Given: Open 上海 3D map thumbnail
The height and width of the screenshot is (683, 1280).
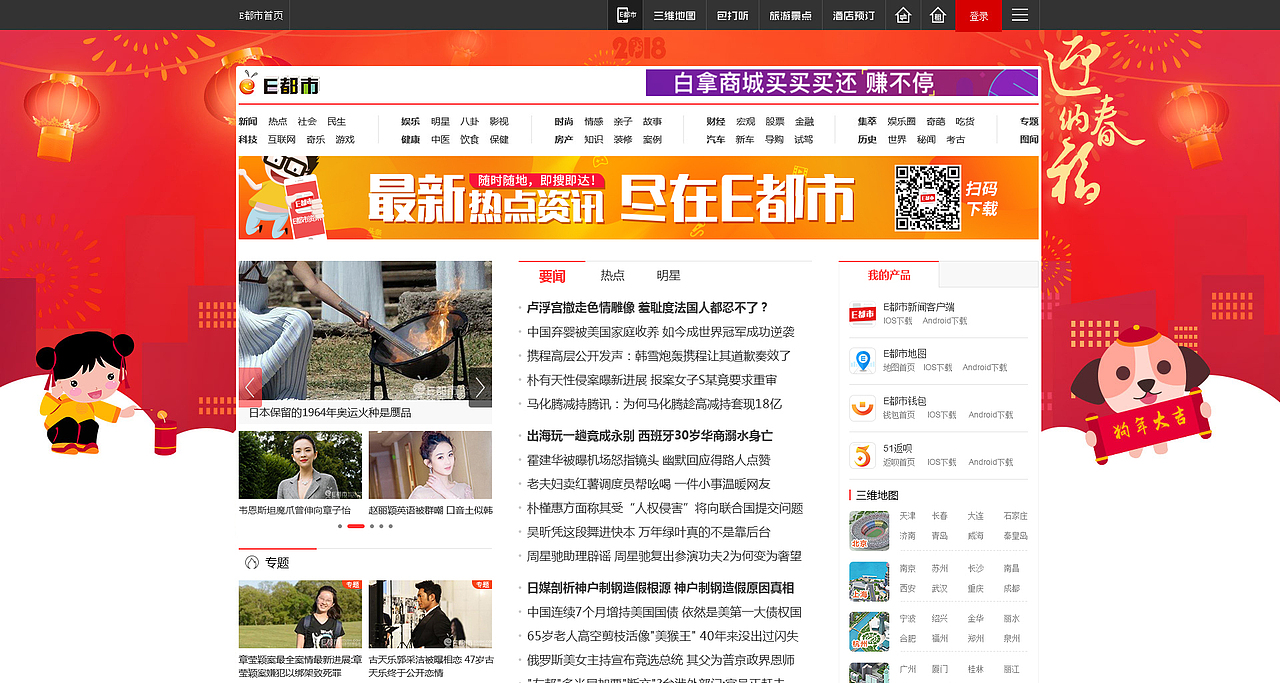Looking at the screenshot, I should pos(869,581).
